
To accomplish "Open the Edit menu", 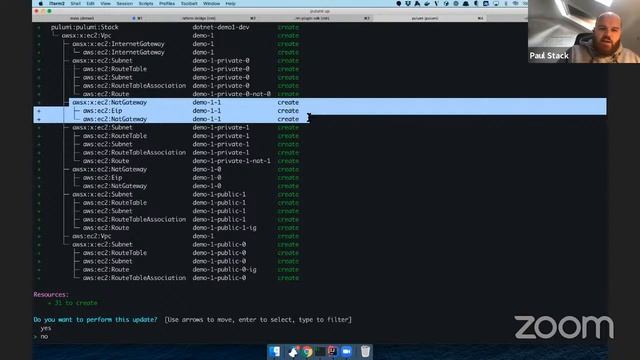I will pyautogui.click(x=90, y=4).
